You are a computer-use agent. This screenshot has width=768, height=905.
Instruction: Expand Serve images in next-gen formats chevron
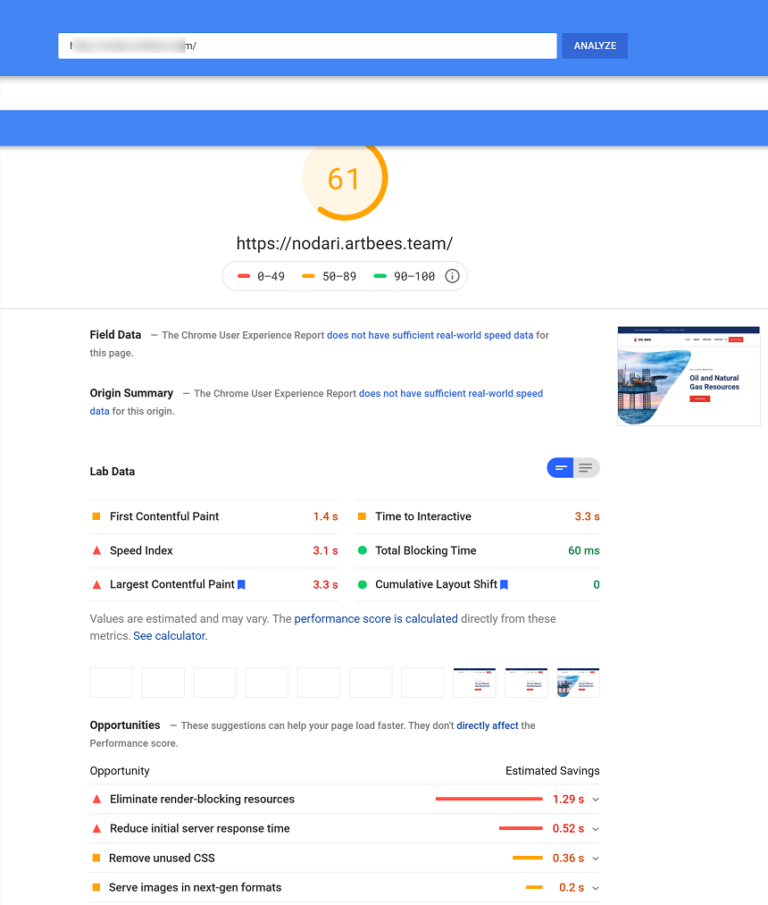[596, 888]
